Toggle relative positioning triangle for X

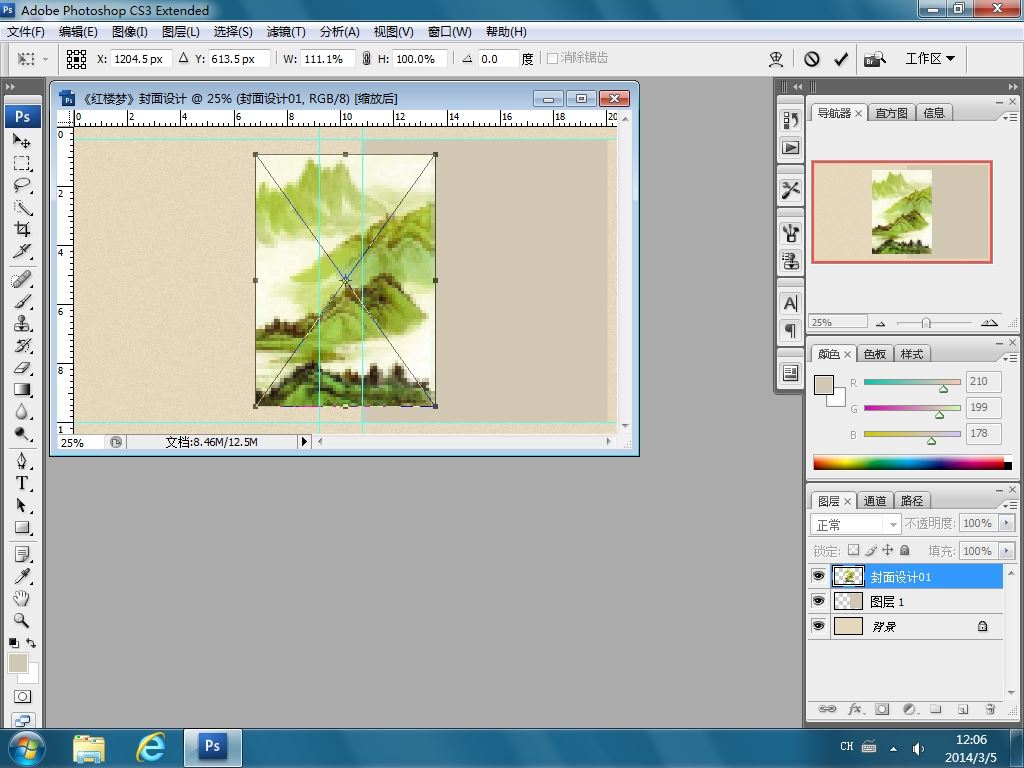tap(184, 58)
